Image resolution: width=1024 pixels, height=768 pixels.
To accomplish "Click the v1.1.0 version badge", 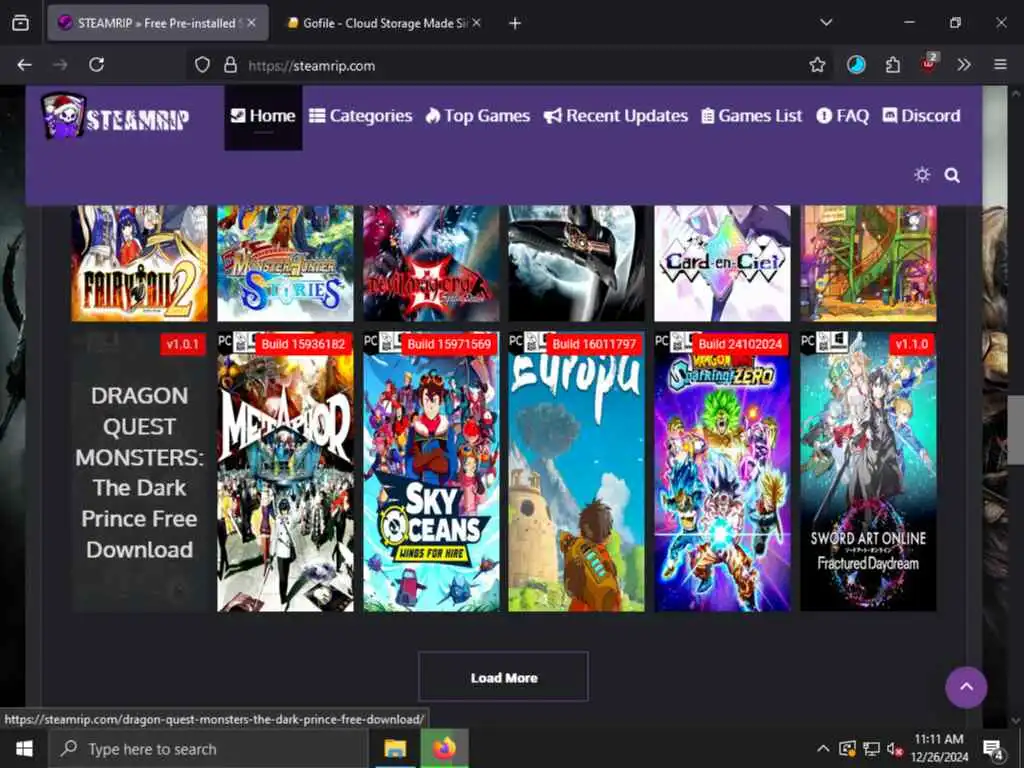I will [912, 344].
